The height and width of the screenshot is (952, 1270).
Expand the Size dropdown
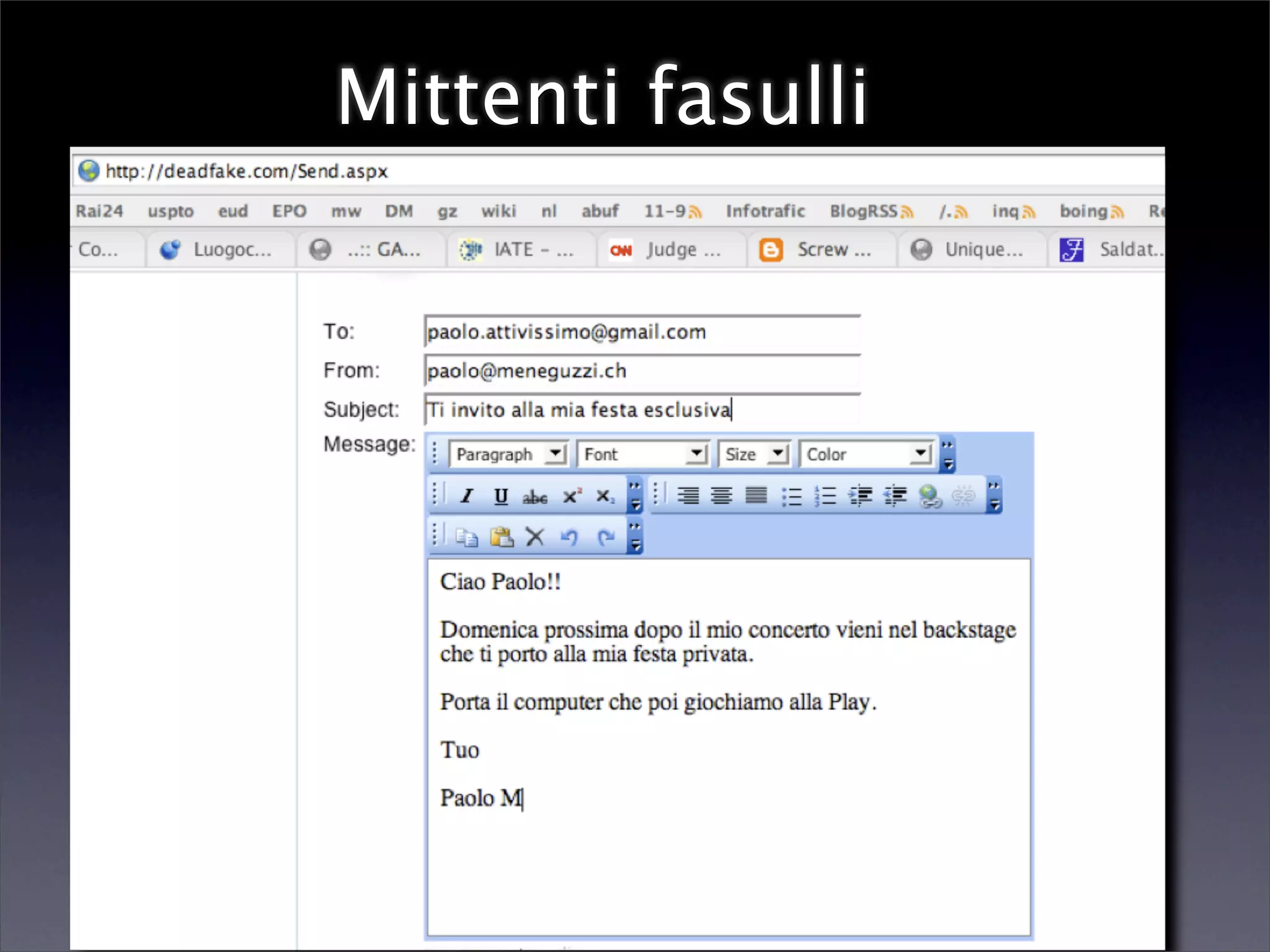pos(778,454)
